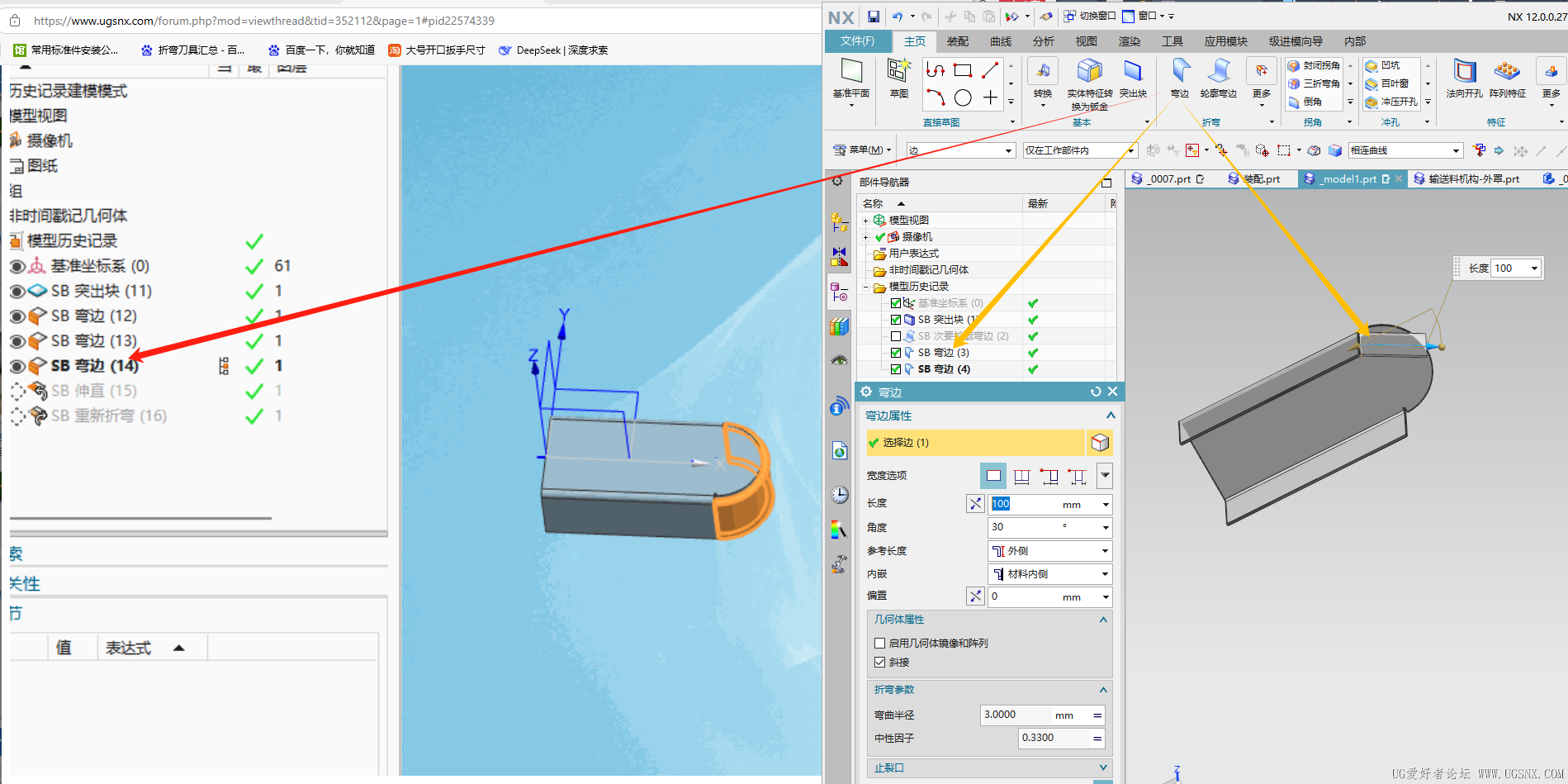Switch to the 装配 ribbon tab
Viewport: 1568px width, 784px height.
point(958,41)
